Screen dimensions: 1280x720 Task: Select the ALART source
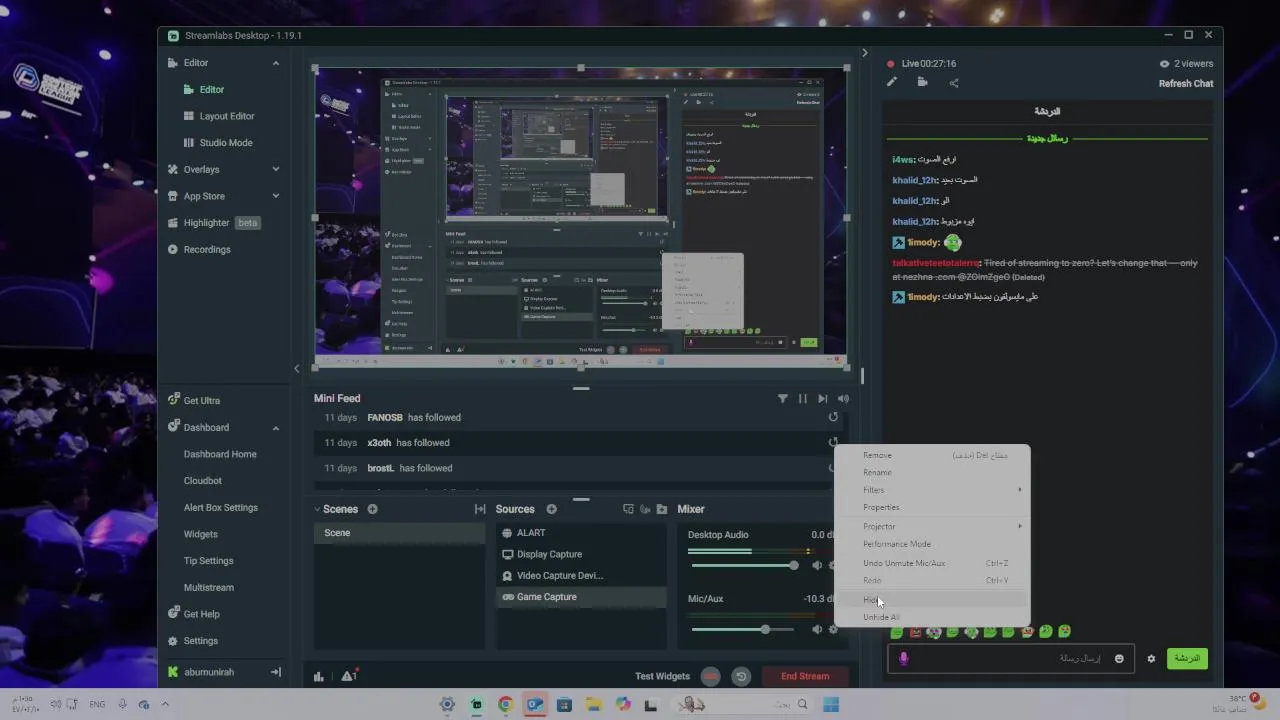581,533
